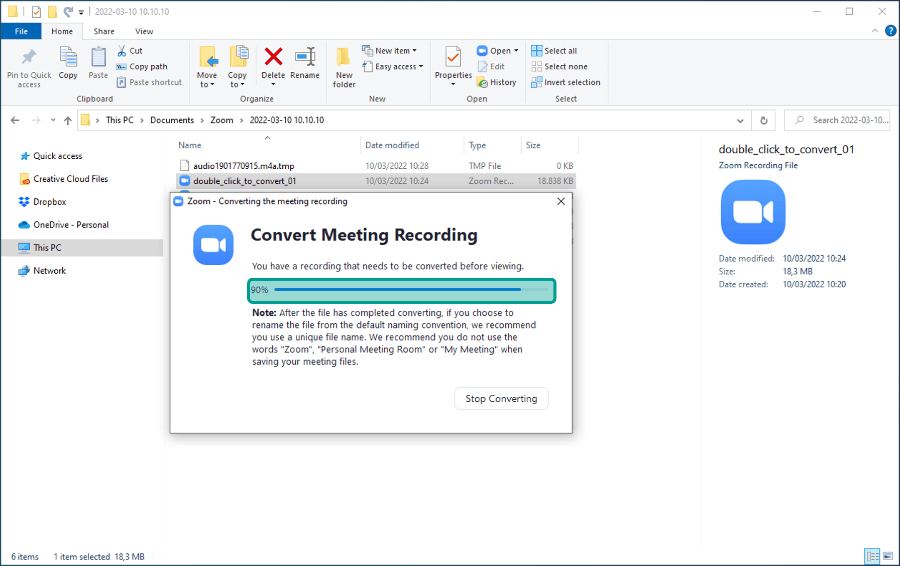The height and width of the screenshot is (566, 900).
Task: Close the Zoom converting dialog
Action: click(561, 201)
